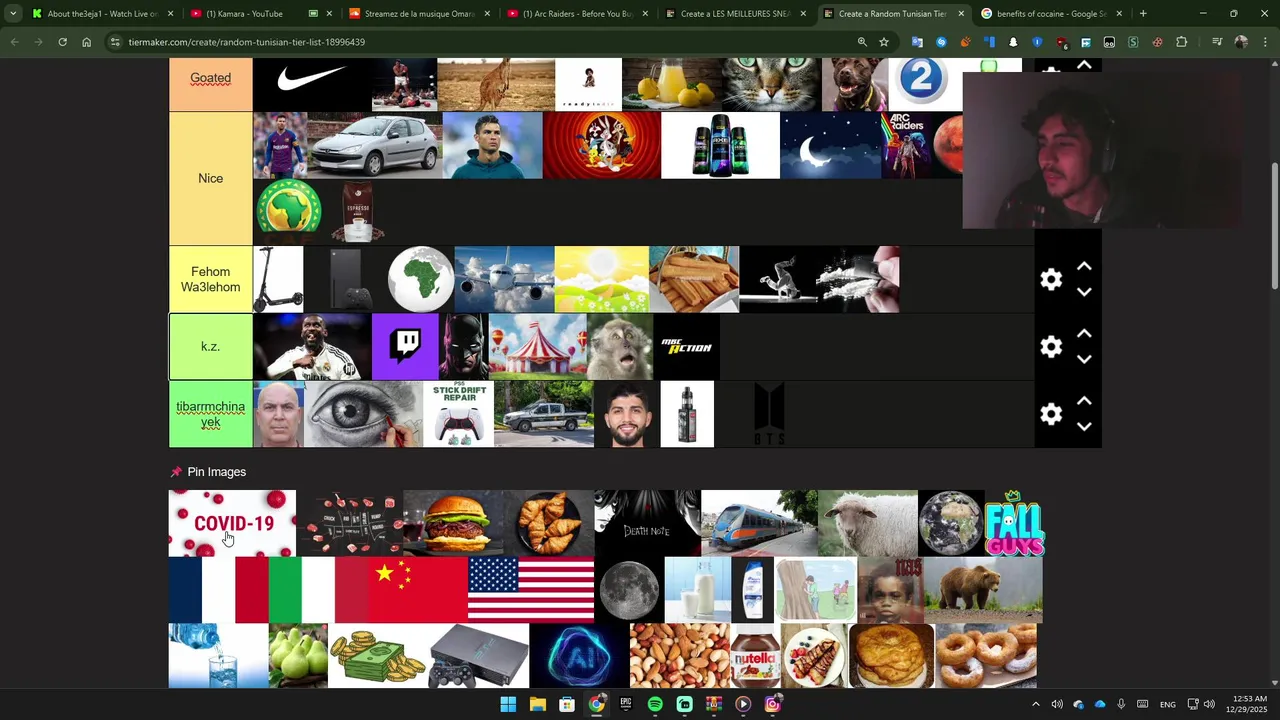Select the COVID-19 image
The image size is (1280, 720).
pos(232,523)
